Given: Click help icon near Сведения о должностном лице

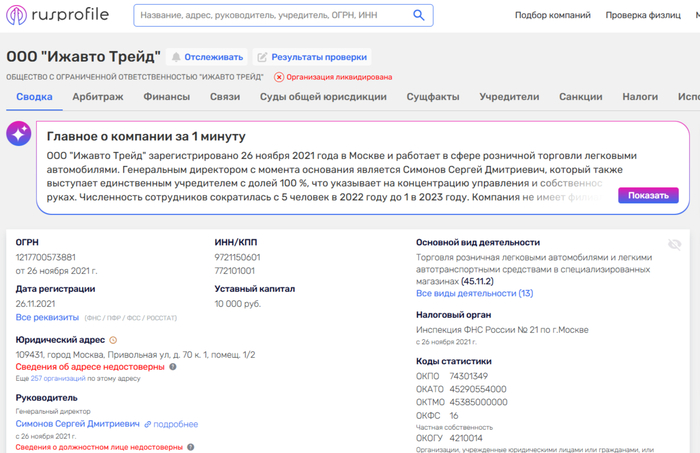Looking at the screenshot, I should coord(191,447).
